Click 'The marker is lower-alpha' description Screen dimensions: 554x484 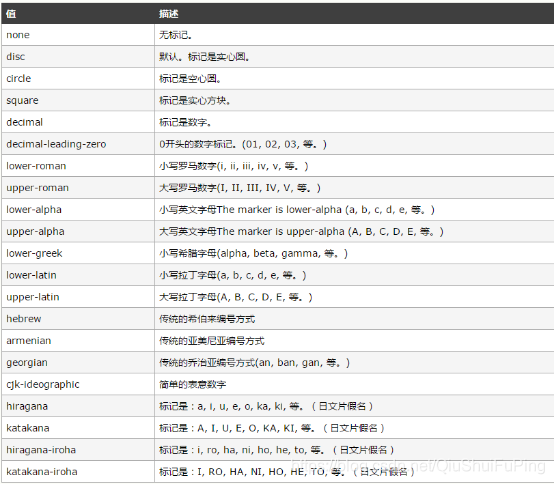click(x=297, y=210)
